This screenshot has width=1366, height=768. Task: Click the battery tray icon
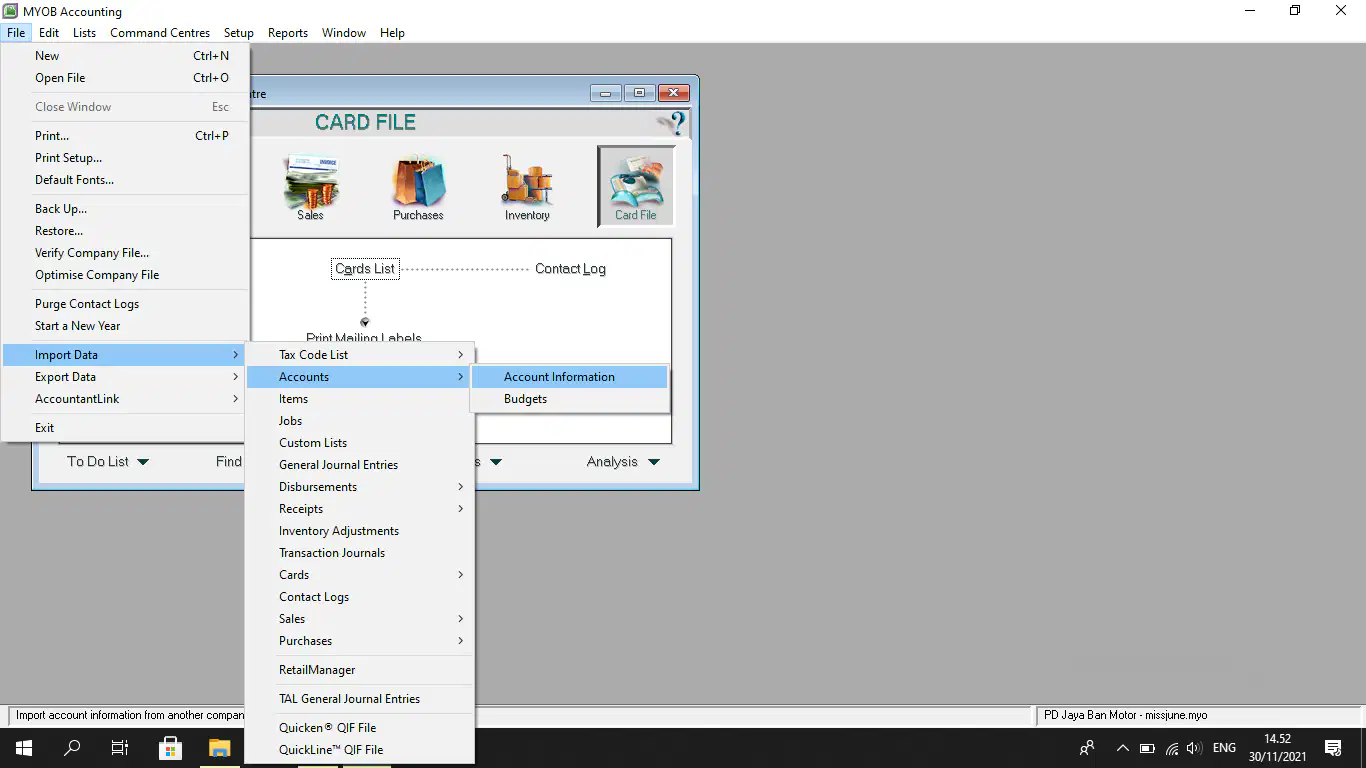[x=1147, y=748]
